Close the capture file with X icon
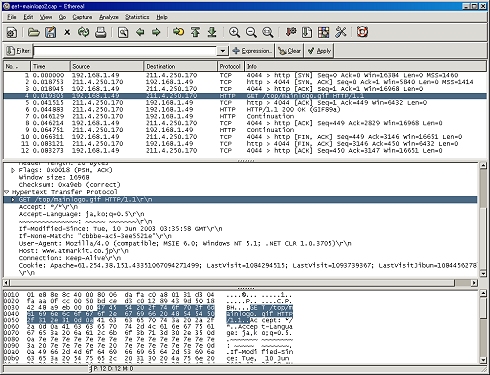This screenshot has height=375, width=490. (x=67, y=32)
